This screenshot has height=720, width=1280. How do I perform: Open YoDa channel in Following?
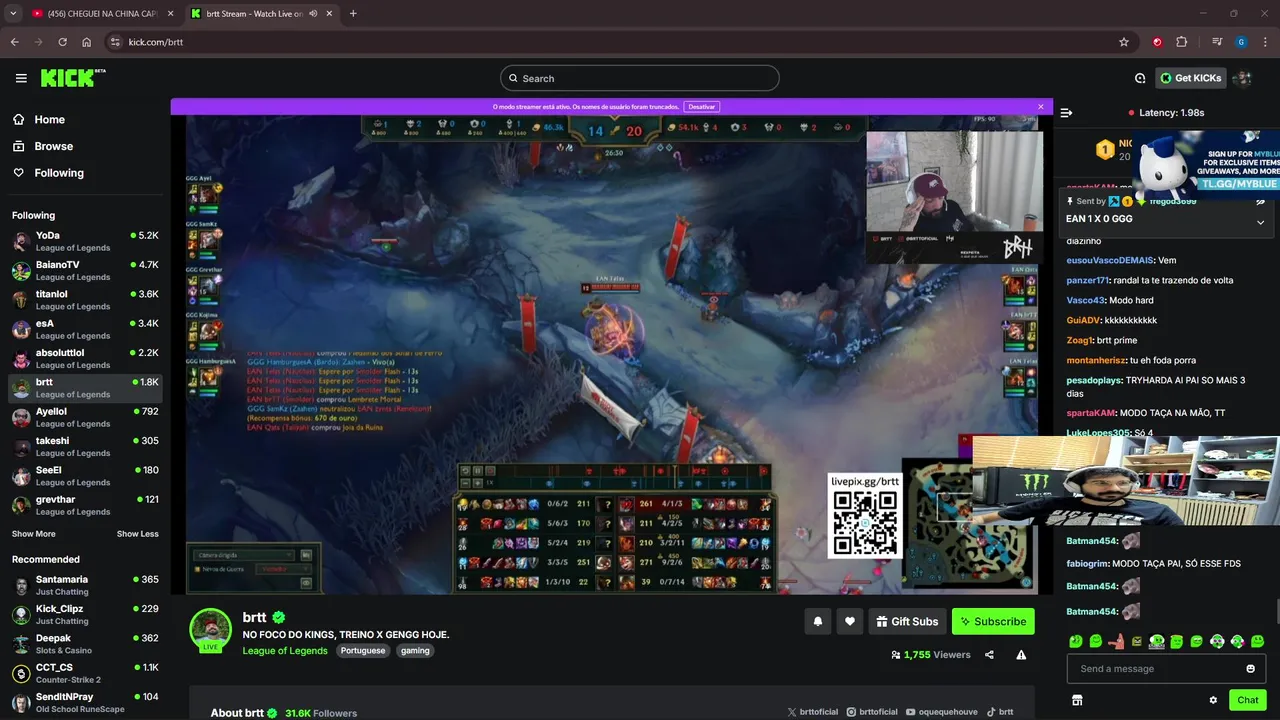(85, 241)
